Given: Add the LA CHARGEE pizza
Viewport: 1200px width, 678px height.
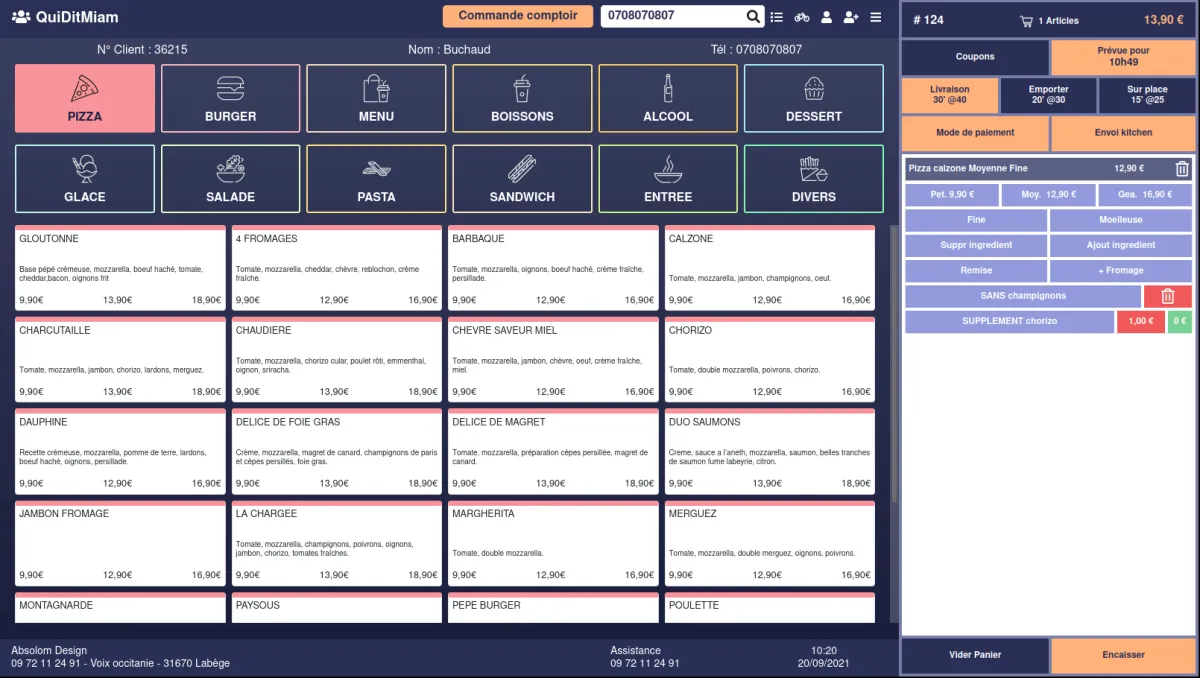Looking at the screenshot, I should [x=337, y=543].
